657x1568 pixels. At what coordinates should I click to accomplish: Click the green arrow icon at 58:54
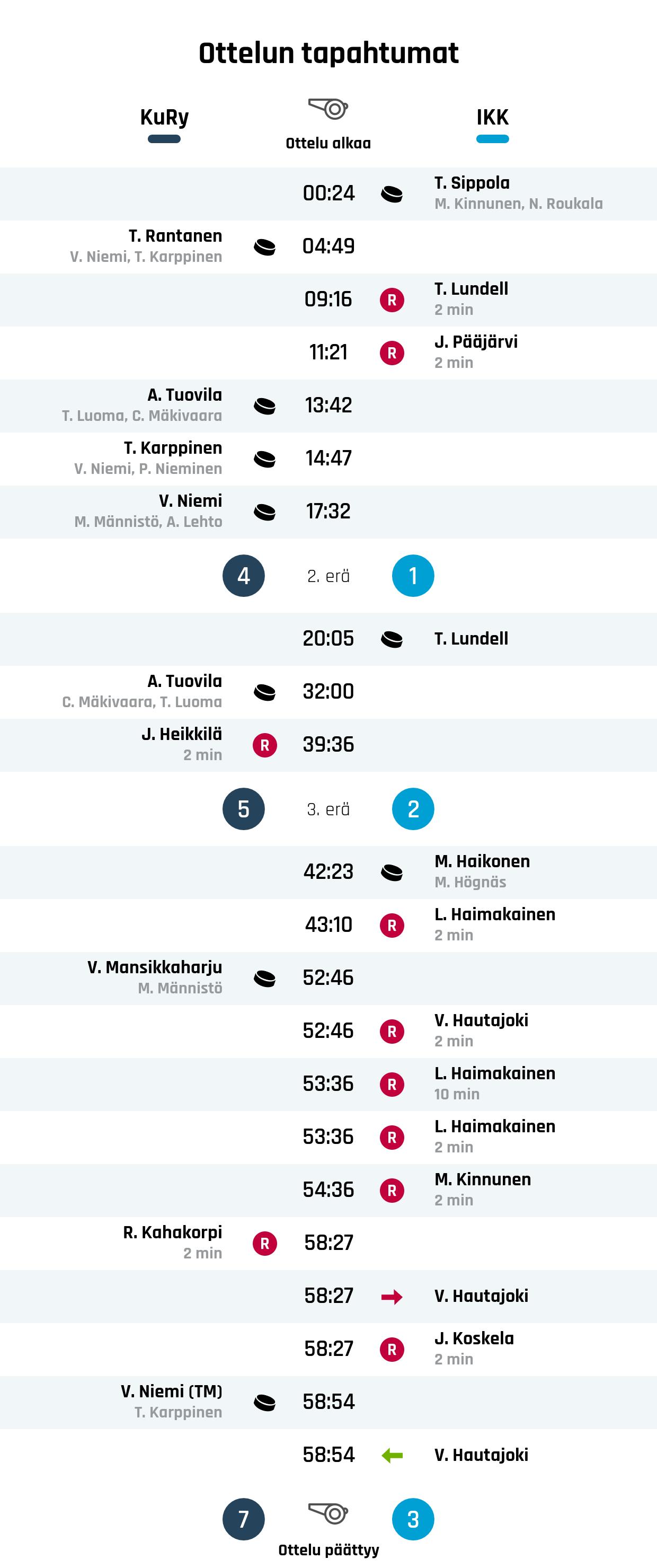392,1456
